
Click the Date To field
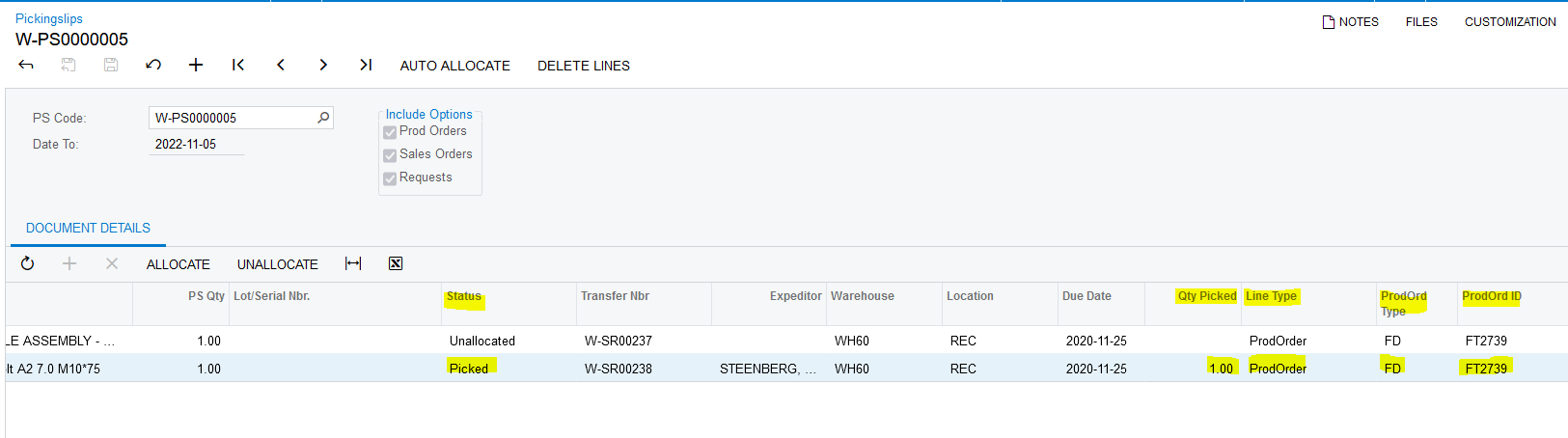click(198, 144)
